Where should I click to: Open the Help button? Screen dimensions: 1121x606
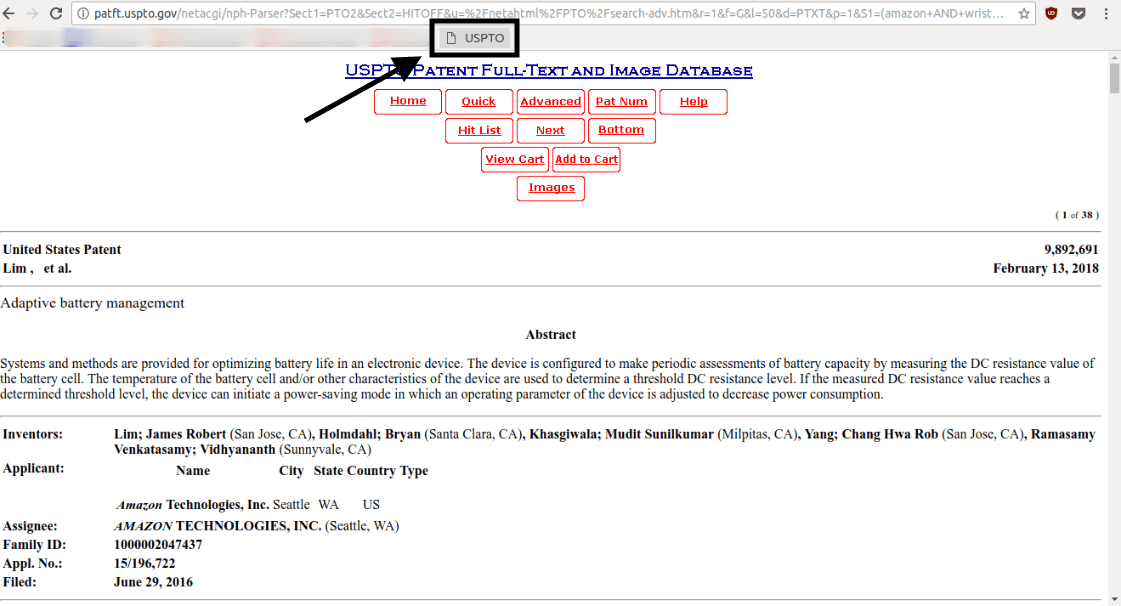point(693,101)
